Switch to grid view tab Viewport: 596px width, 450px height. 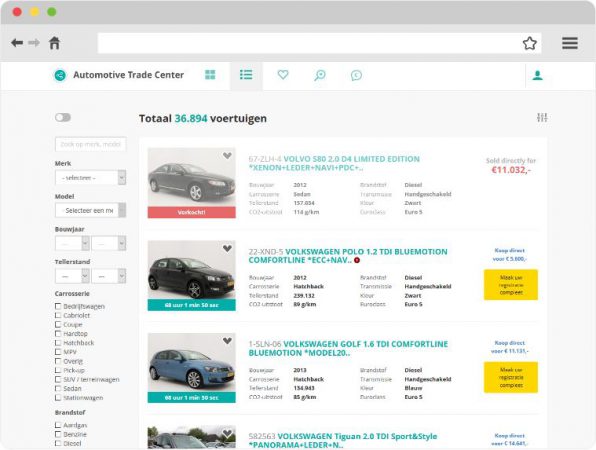[x=210, y=75]
